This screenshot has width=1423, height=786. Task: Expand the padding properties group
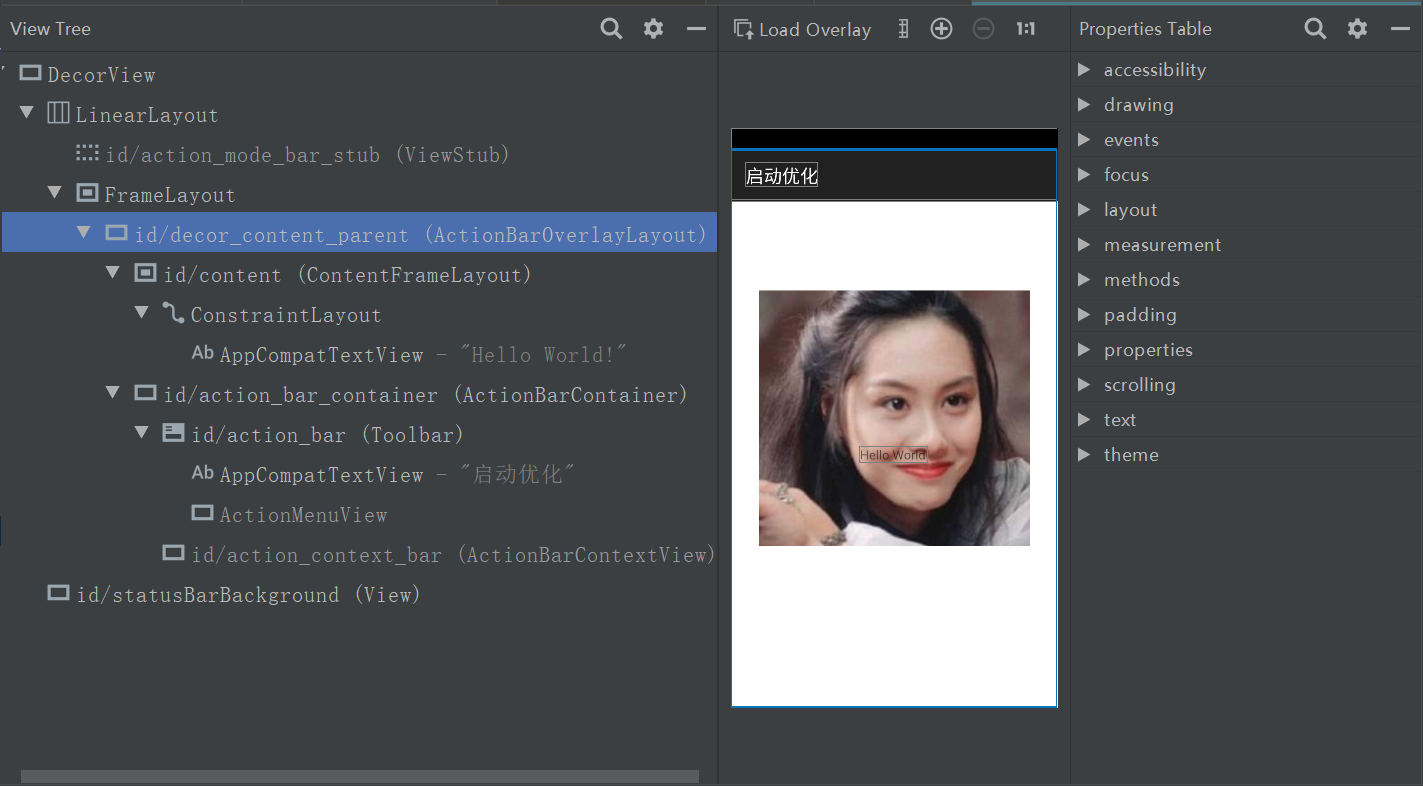[x=1084, y=315]
